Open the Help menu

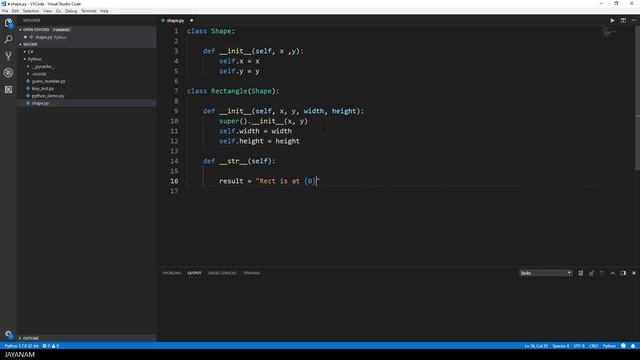tap(104, 11)
